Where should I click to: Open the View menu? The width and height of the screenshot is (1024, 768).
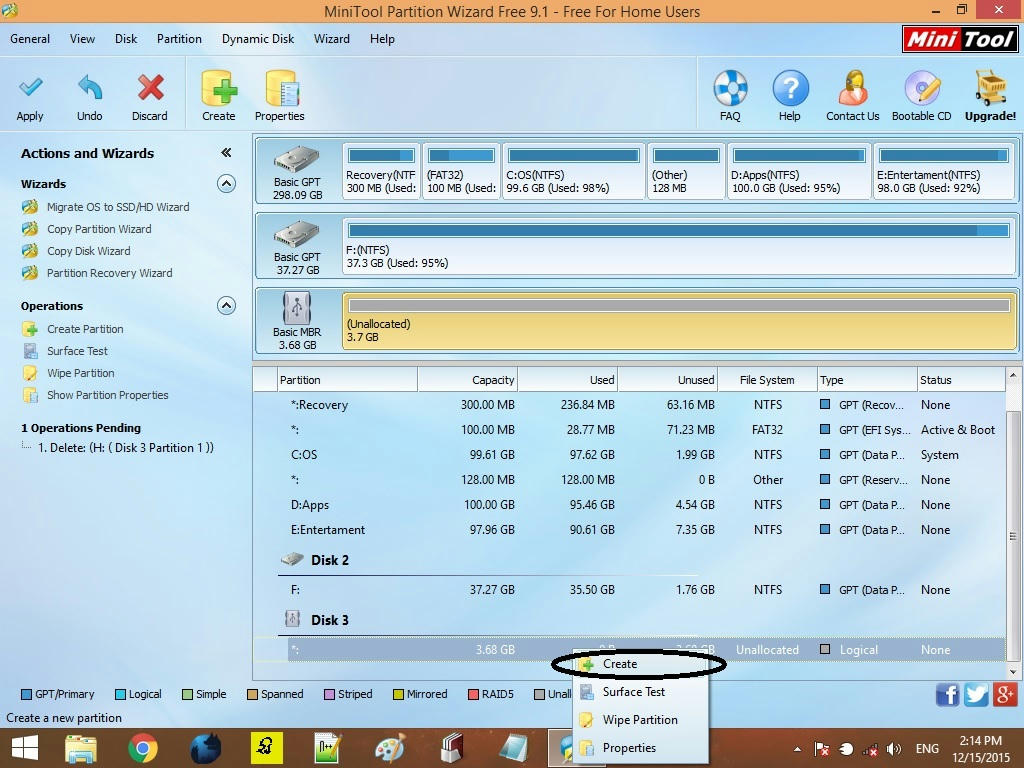pos(82,39)
